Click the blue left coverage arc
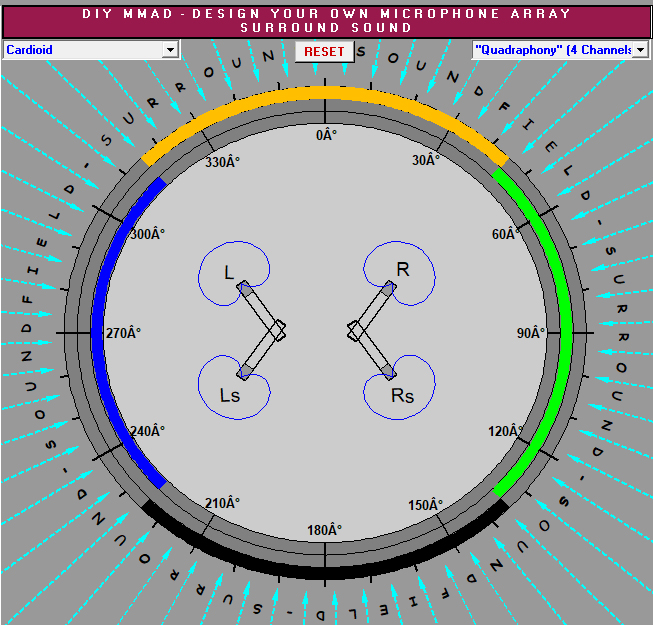Screen dimensions: 653x625 point(98,330)
